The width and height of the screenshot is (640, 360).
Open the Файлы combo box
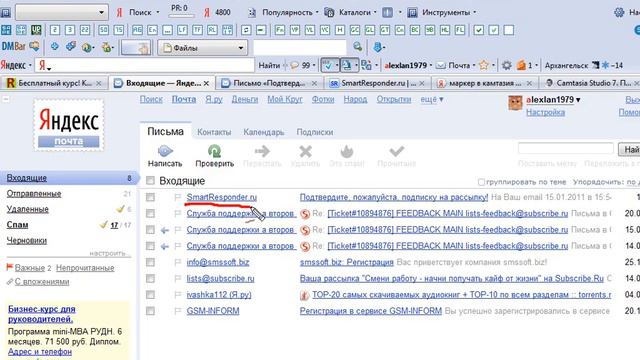(x=203, y=48)
